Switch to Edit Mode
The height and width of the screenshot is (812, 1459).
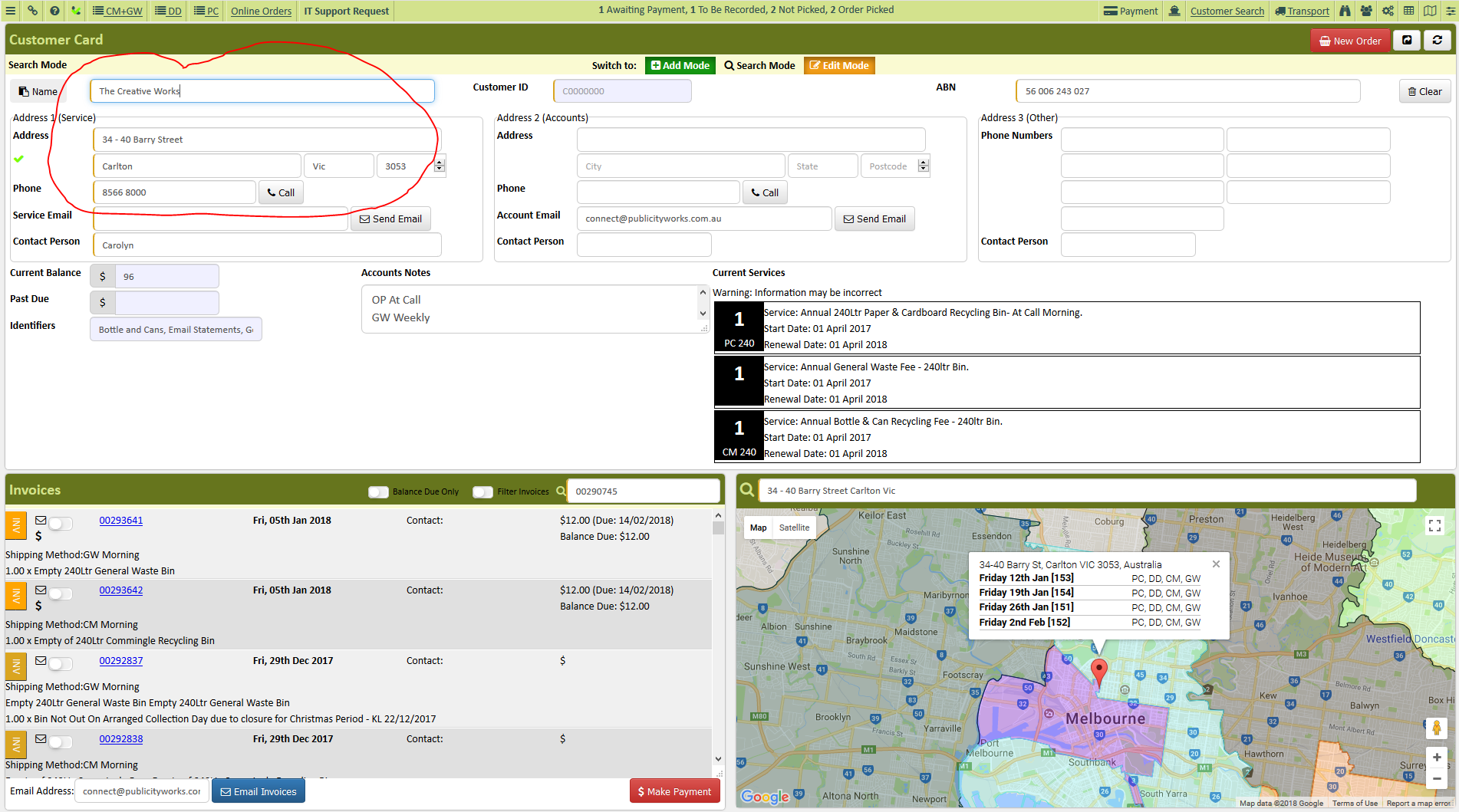839,65
